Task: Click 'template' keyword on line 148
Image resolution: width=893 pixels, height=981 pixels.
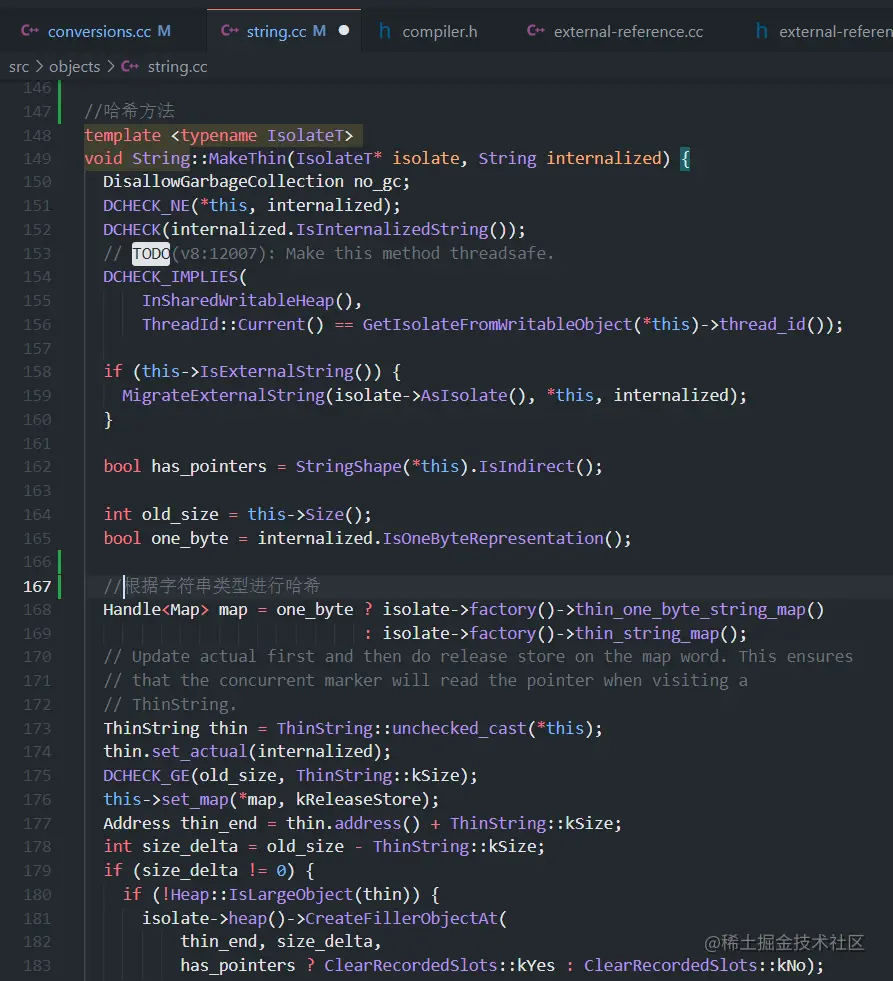Action: click(x=123, y=135)
